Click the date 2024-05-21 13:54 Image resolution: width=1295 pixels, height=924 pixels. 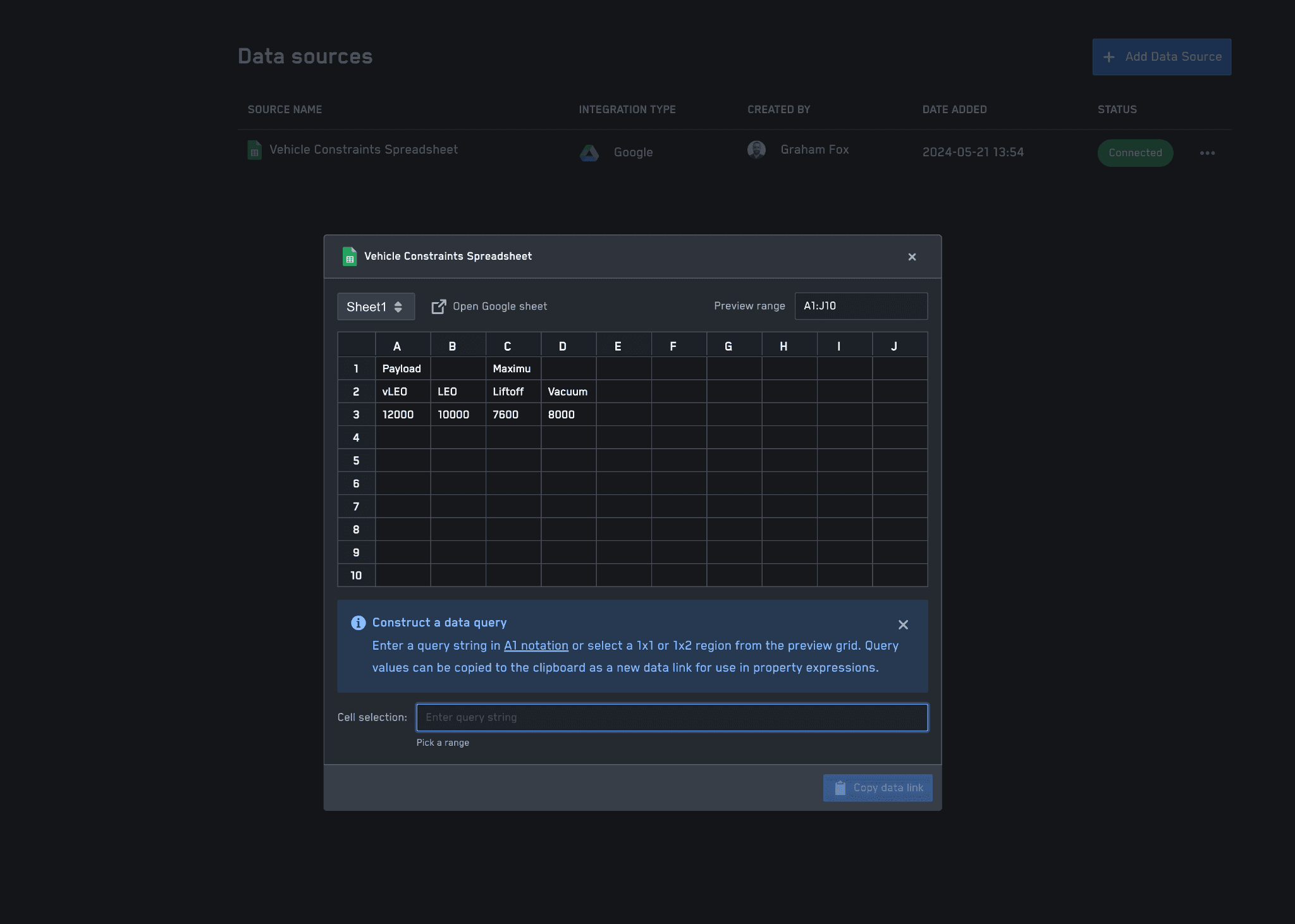(973, 152)
